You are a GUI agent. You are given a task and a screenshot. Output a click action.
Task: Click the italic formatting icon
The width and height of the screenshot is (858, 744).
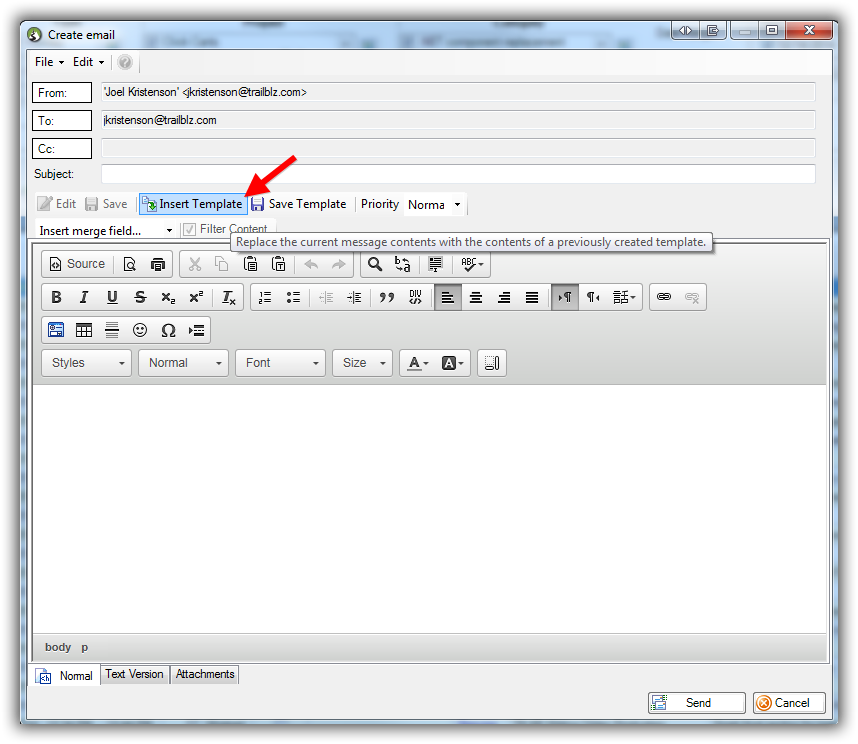pyautogui.click(x=84, y=297)
